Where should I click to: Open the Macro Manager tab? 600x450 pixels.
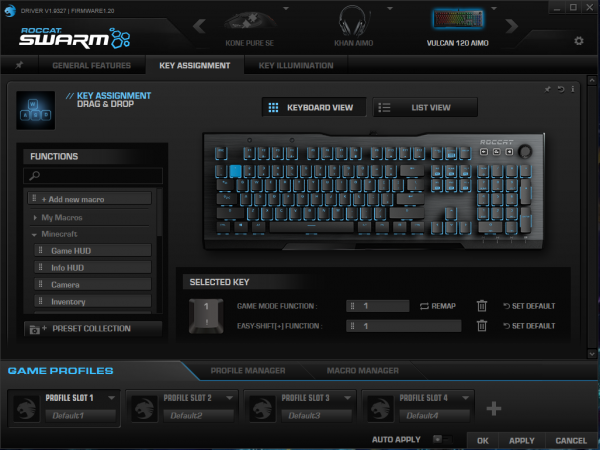click(x=363, y=371)
